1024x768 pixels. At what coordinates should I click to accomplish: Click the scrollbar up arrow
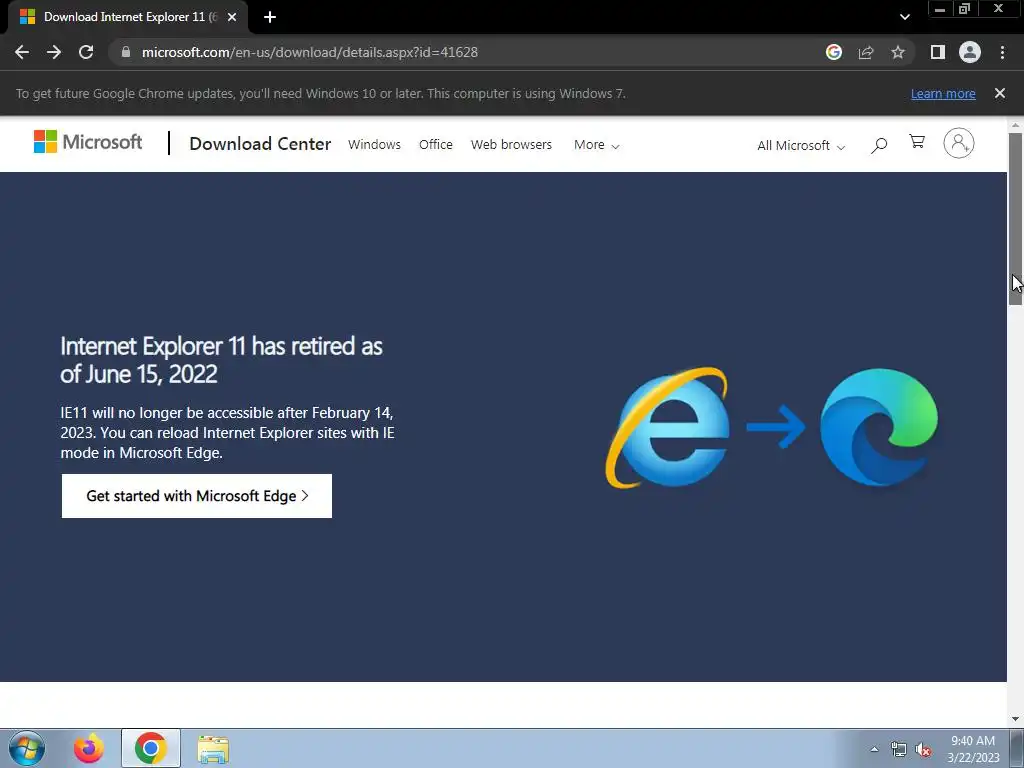1016,125
